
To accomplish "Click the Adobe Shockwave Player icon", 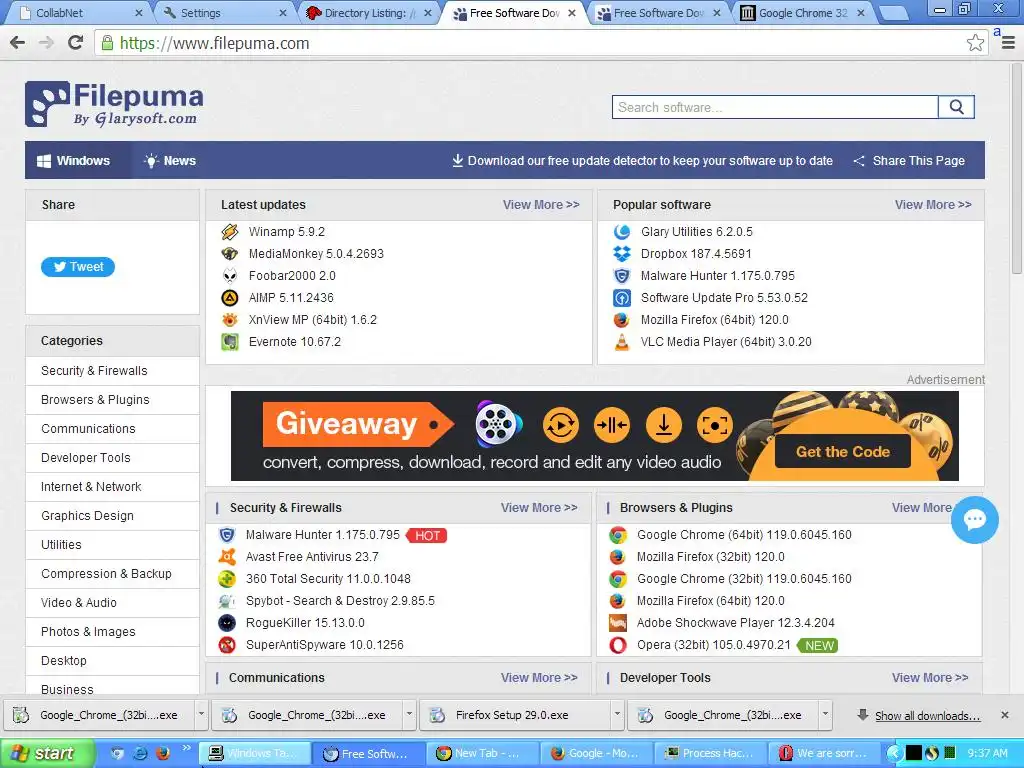I will pos(618,623).
